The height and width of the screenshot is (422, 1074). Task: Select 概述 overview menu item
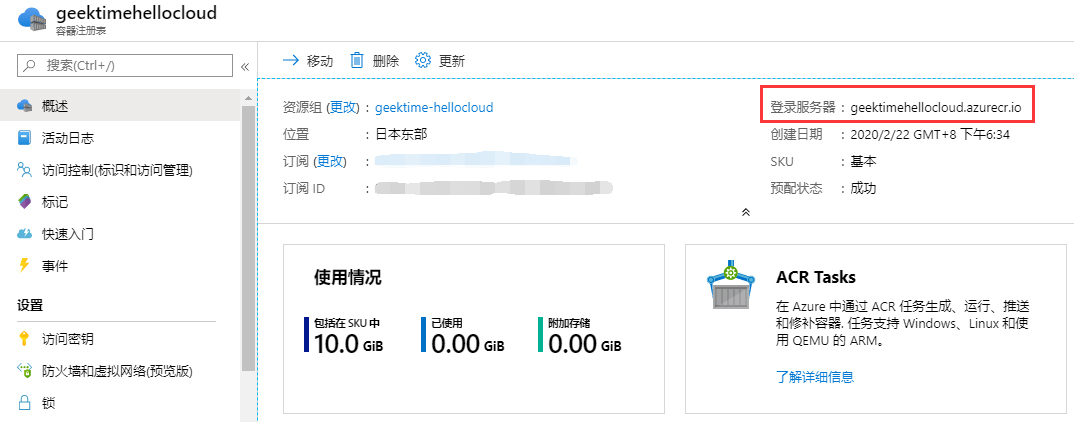pyautogui.click(x=55, y=106)
